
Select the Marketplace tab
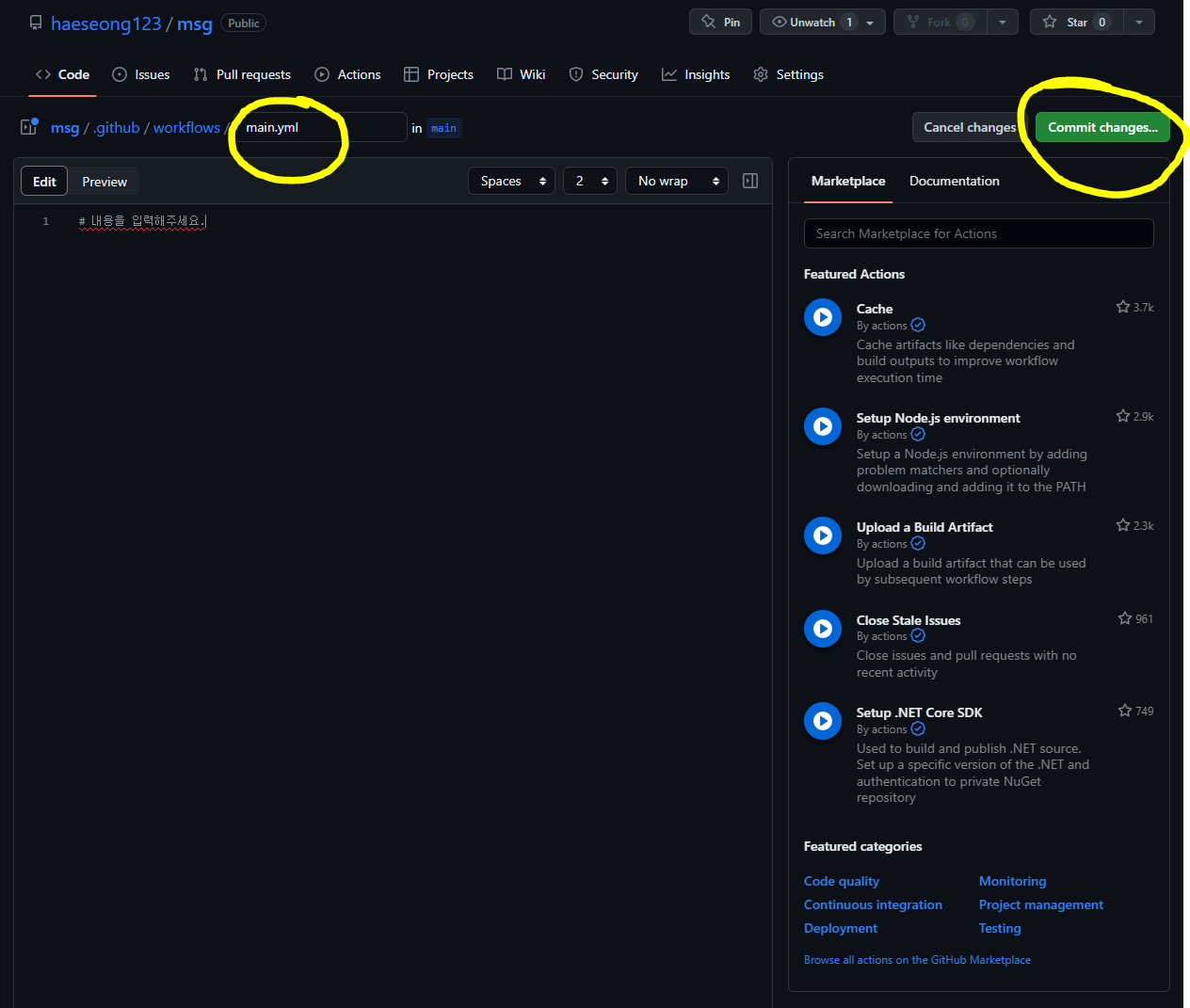[x=848, y=181]
